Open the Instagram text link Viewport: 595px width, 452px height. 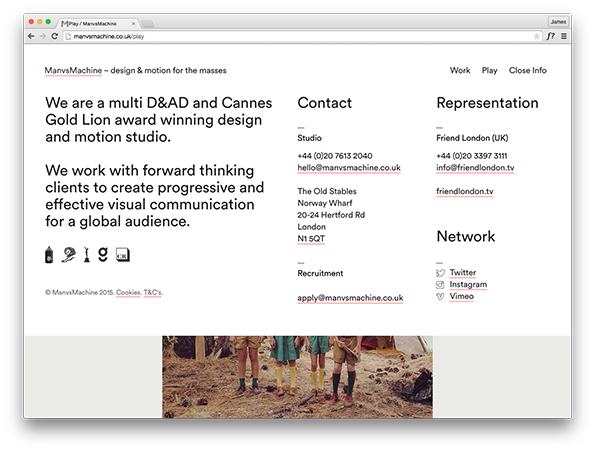(x=468, y=285)
